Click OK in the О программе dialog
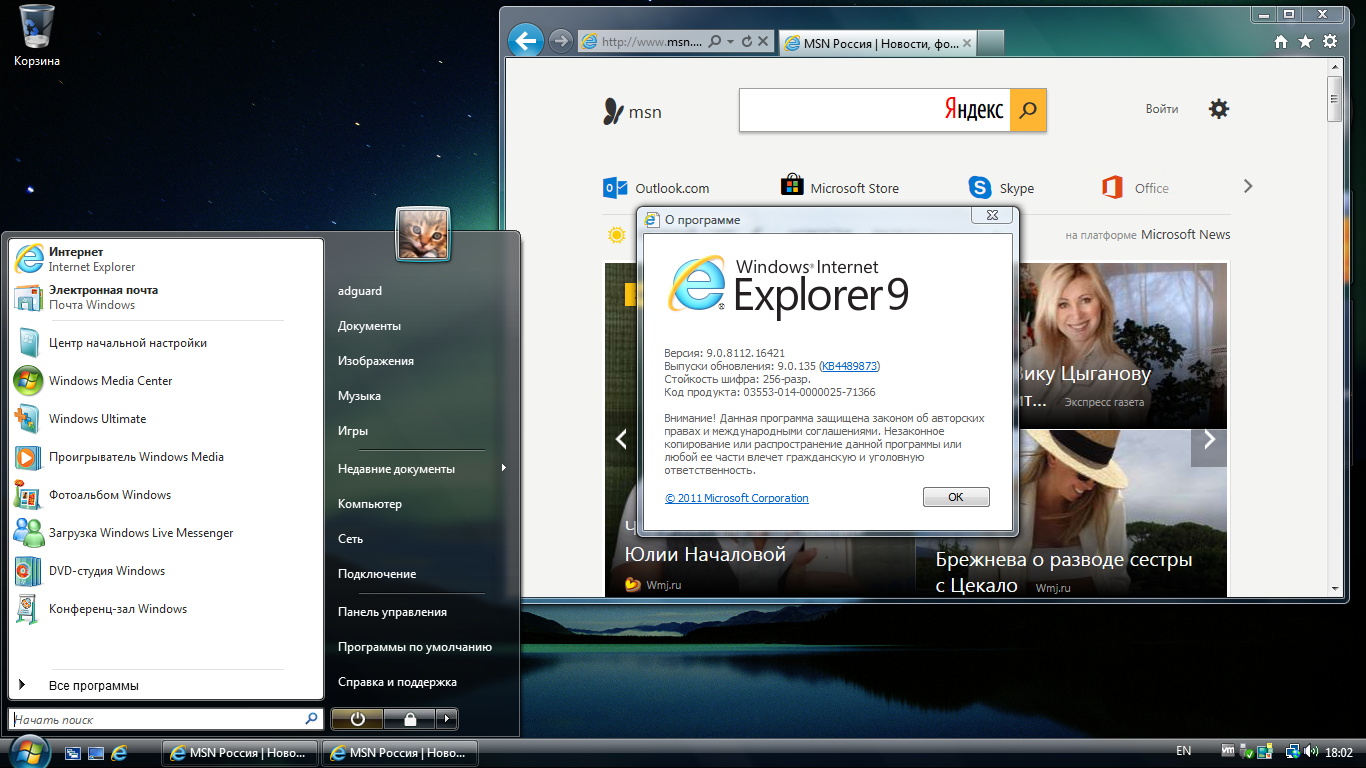This screenshot has width=1366, height=768. click(x=956, y=497)
